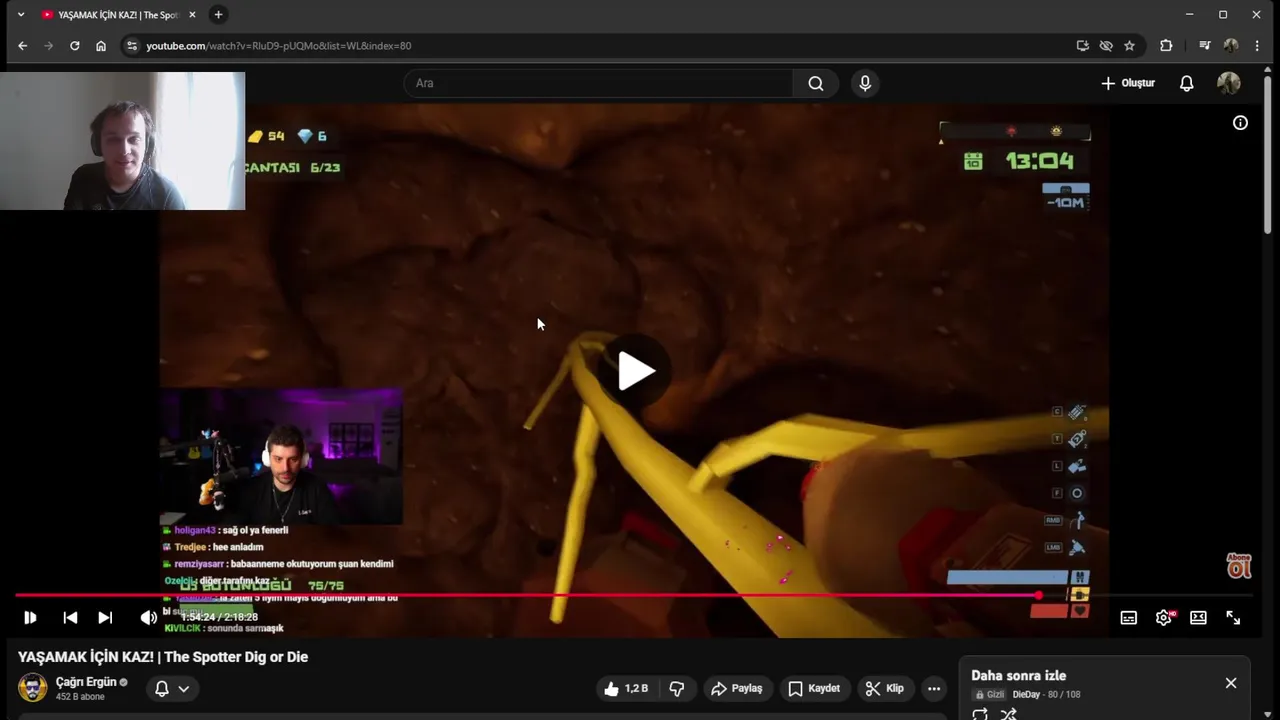Switch to theater mode view
1280x720 pixels.
click(x=1198, y=618)
